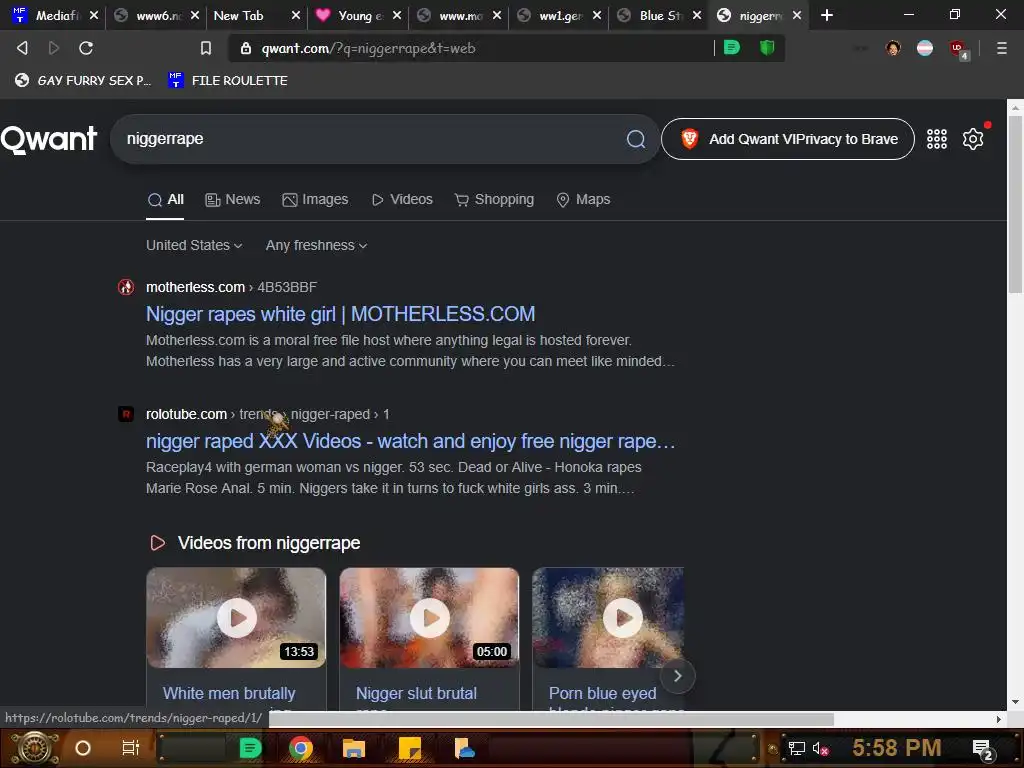Open the green shield extension icon

click(x=767, y=48)
